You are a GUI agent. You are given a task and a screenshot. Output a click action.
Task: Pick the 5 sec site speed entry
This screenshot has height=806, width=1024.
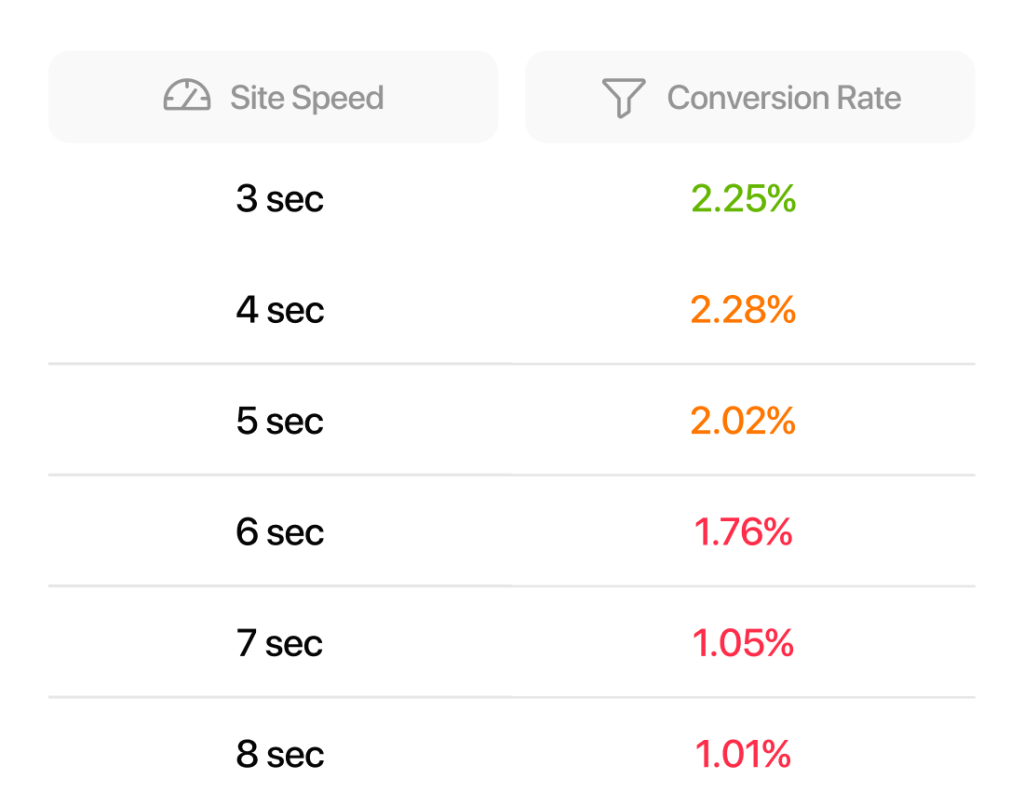[x=280, y=421]
